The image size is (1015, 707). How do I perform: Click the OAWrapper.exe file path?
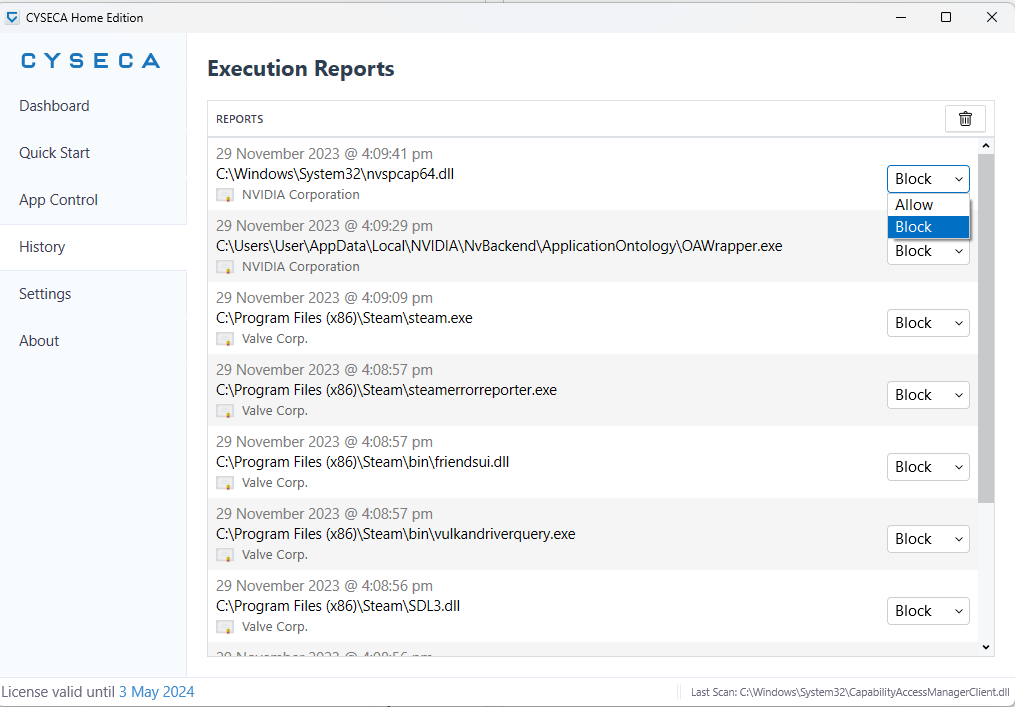click(x=499, y=246)
